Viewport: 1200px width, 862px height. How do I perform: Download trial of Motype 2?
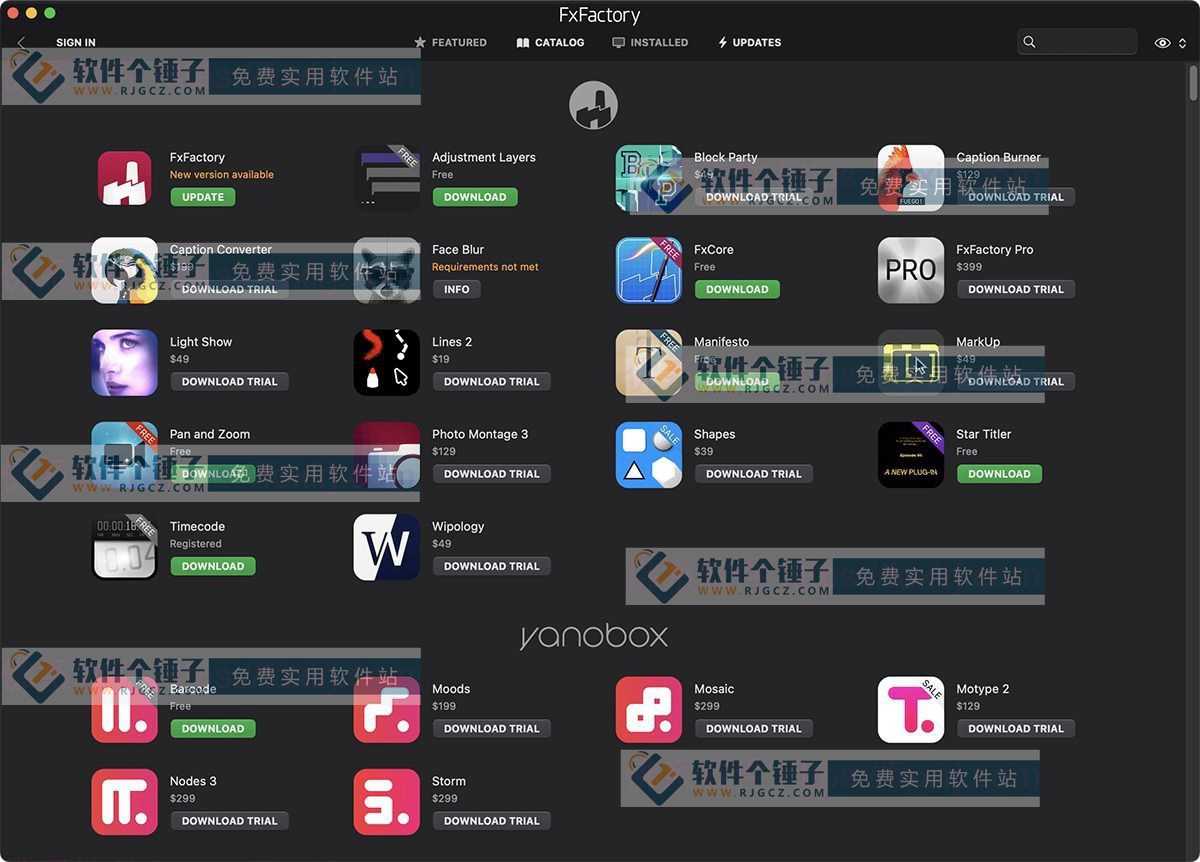pos(1016,728)
